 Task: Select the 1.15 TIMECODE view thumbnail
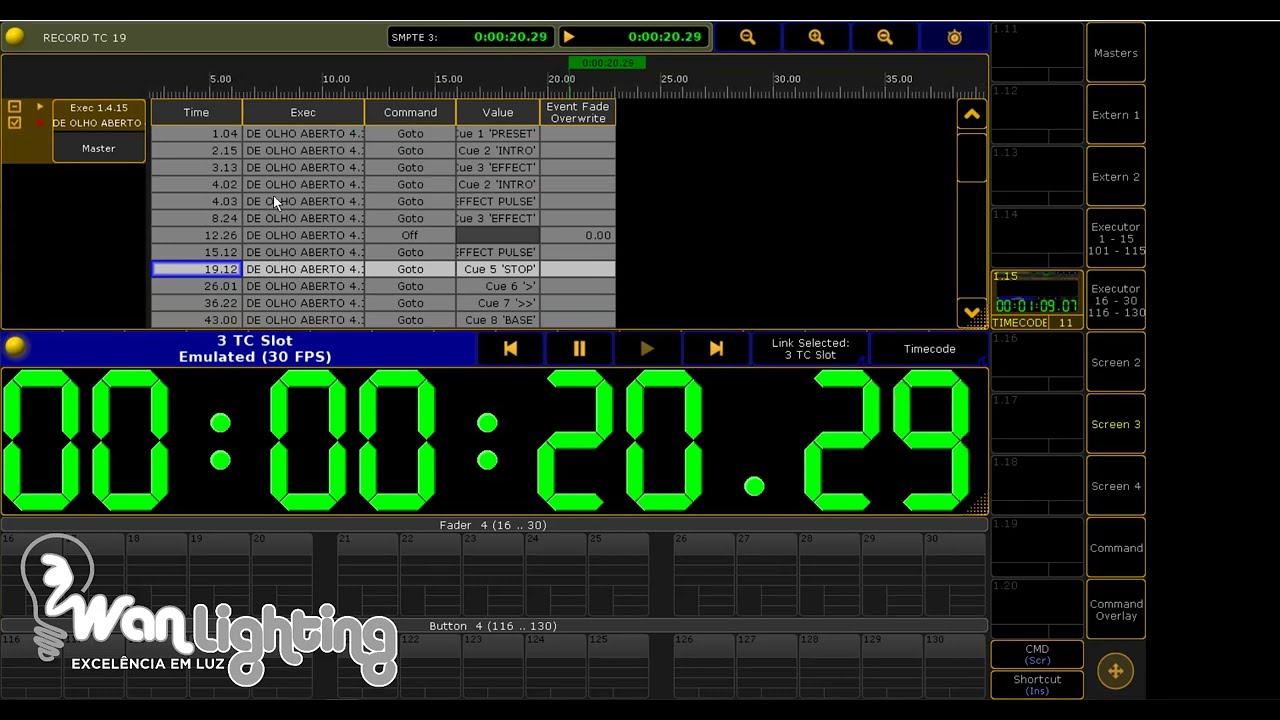(1037, 300)
